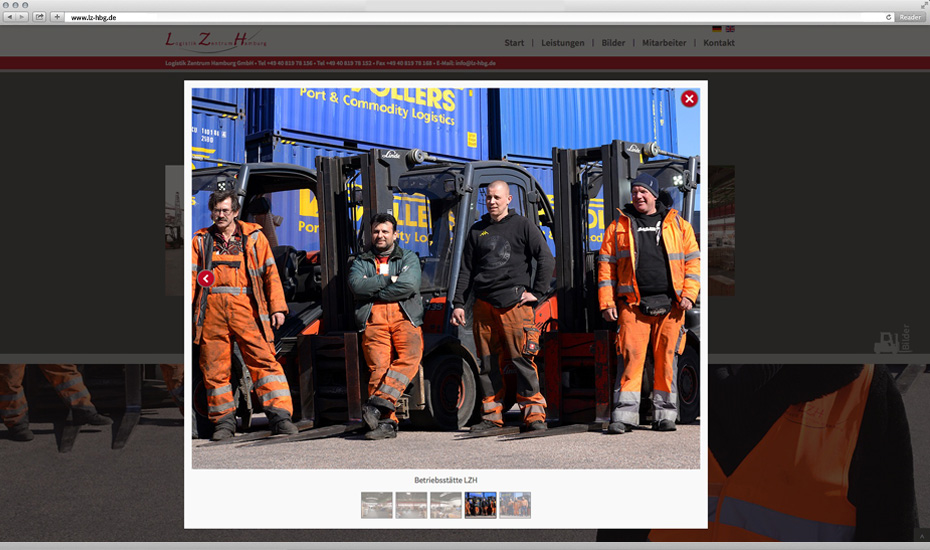Viewport: 930px width, 550px height.
Task: Add bookmark with the plus button
Action: (57, 17)
